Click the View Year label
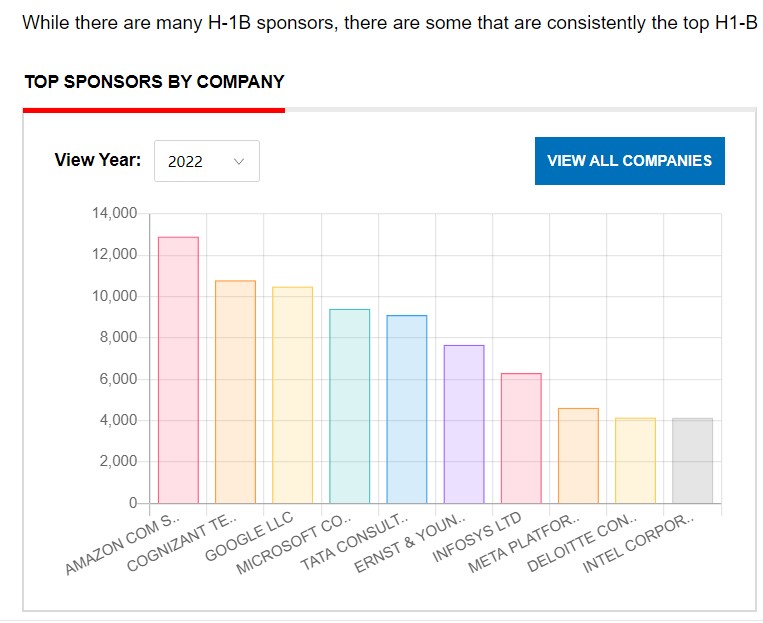763x623 pixels. point(98,160)
